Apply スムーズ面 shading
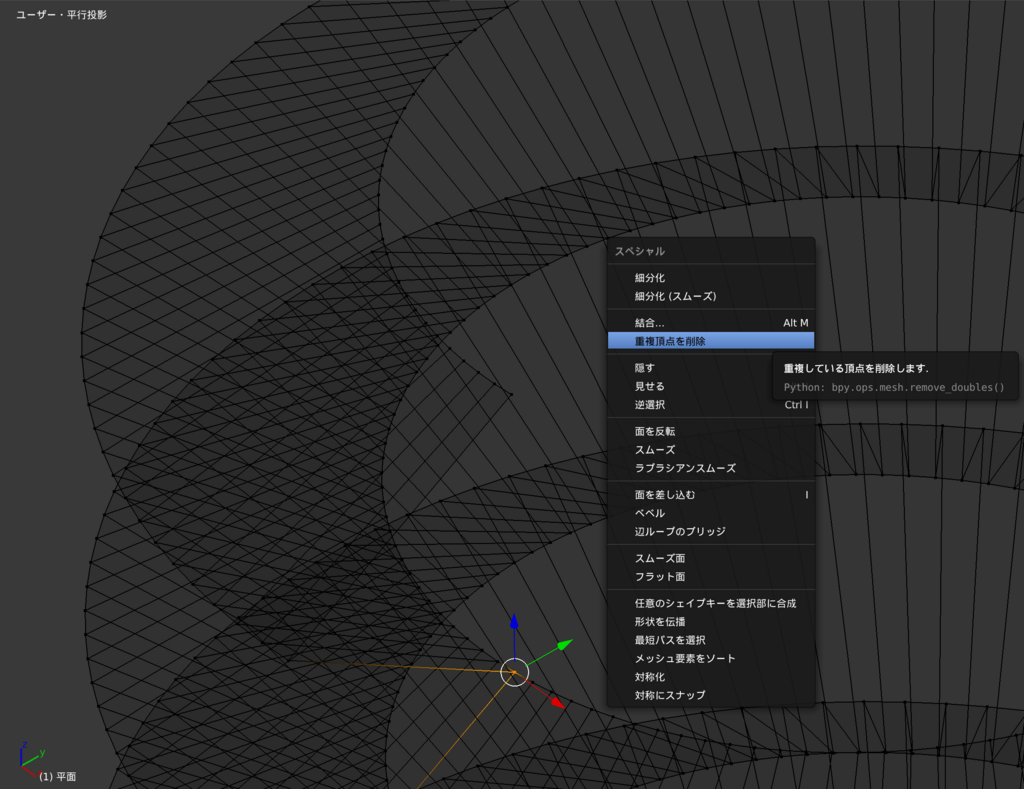Image resolution: width=1024 pixels, height=789 pixels. [x=711, y=558]
